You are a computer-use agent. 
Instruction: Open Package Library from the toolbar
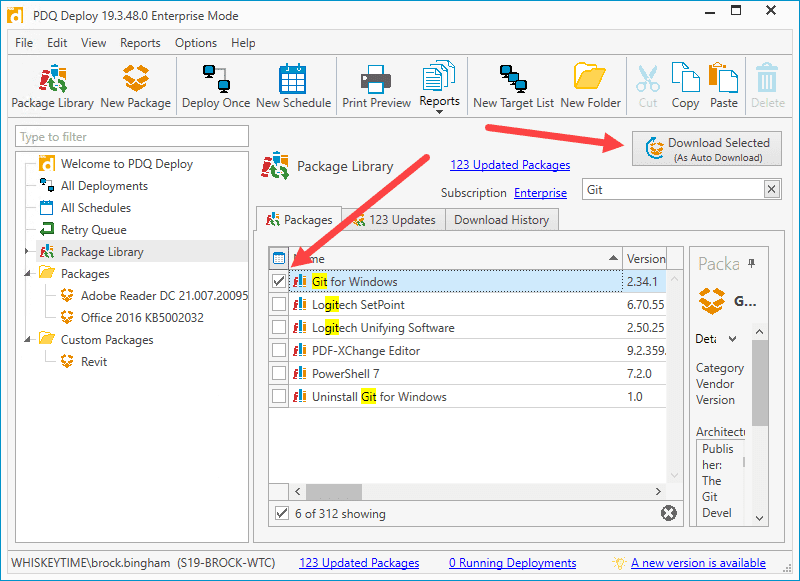(53, 86)
